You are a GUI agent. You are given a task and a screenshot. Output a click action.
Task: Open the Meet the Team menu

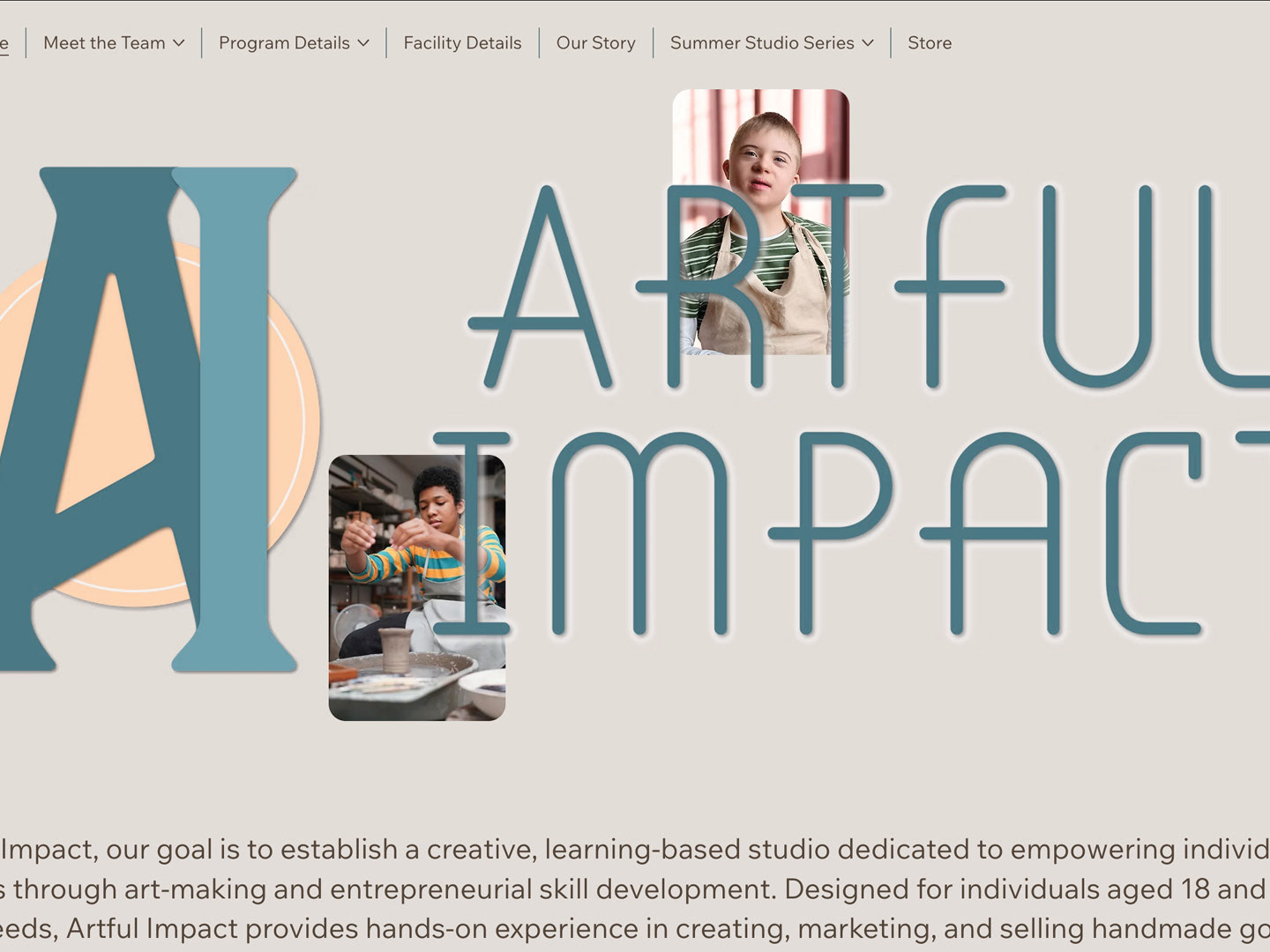point(114,42)
